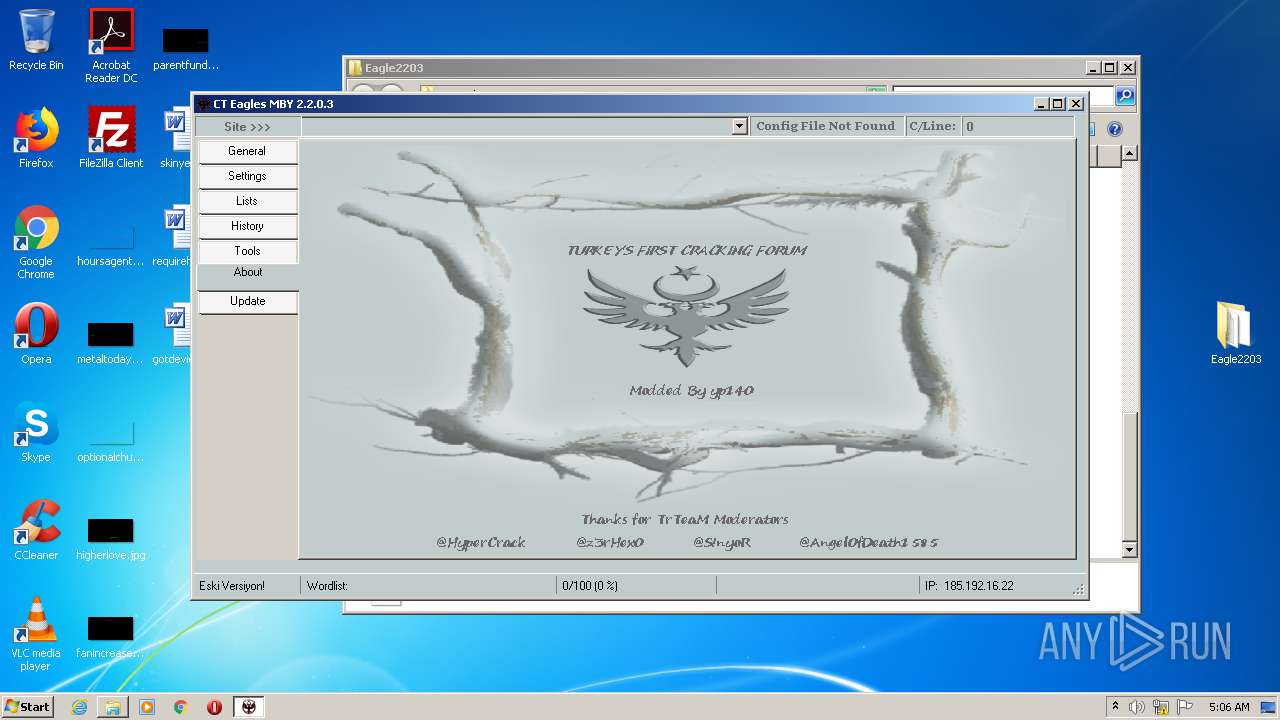Select the optionalchu desktop file
1280x720 pixels.
tap(111, 440)
